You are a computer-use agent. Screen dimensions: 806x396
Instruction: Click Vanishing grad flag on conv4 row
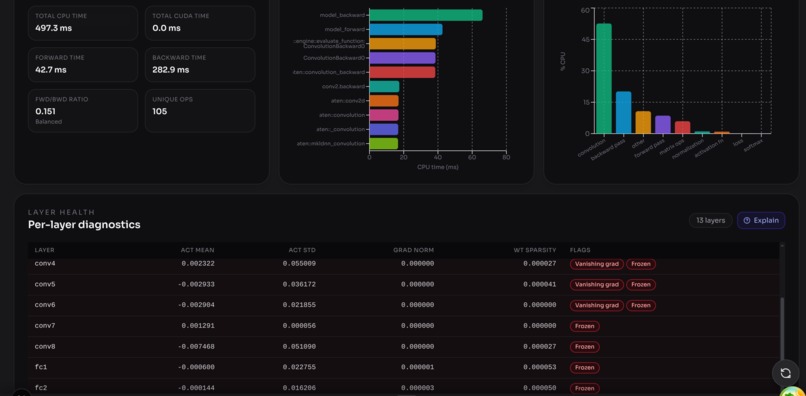click(x=596, y=264)
